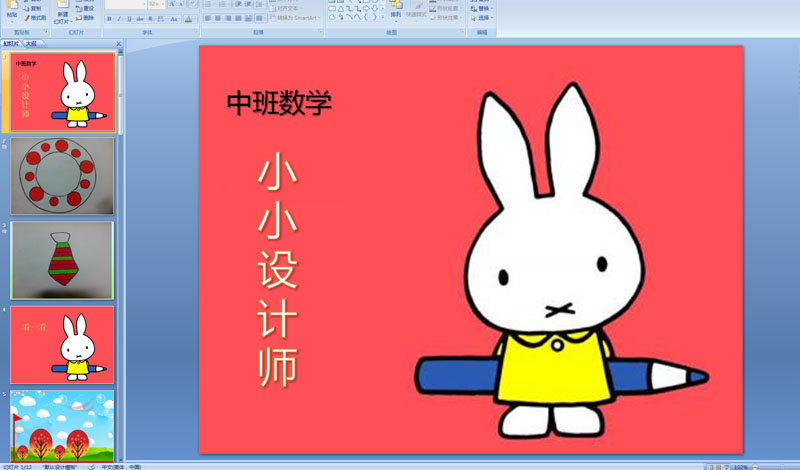The height and width of the screenshot is (470, 800).
Task: Toggle Underline formatting
Action: [x=129, y=19]
